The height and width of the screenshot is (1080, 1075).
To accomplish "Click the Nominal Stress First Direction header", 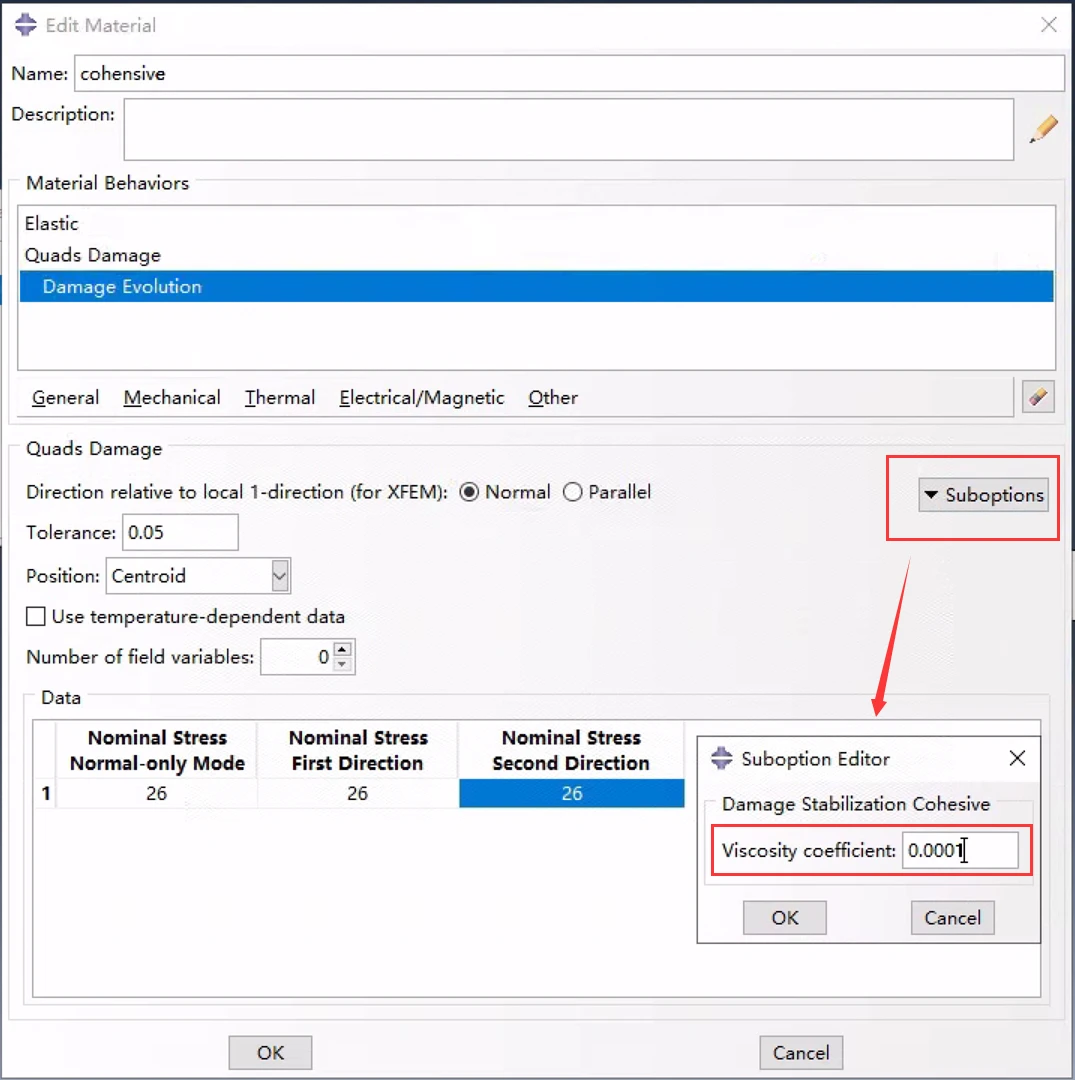I will pos(357,750).
